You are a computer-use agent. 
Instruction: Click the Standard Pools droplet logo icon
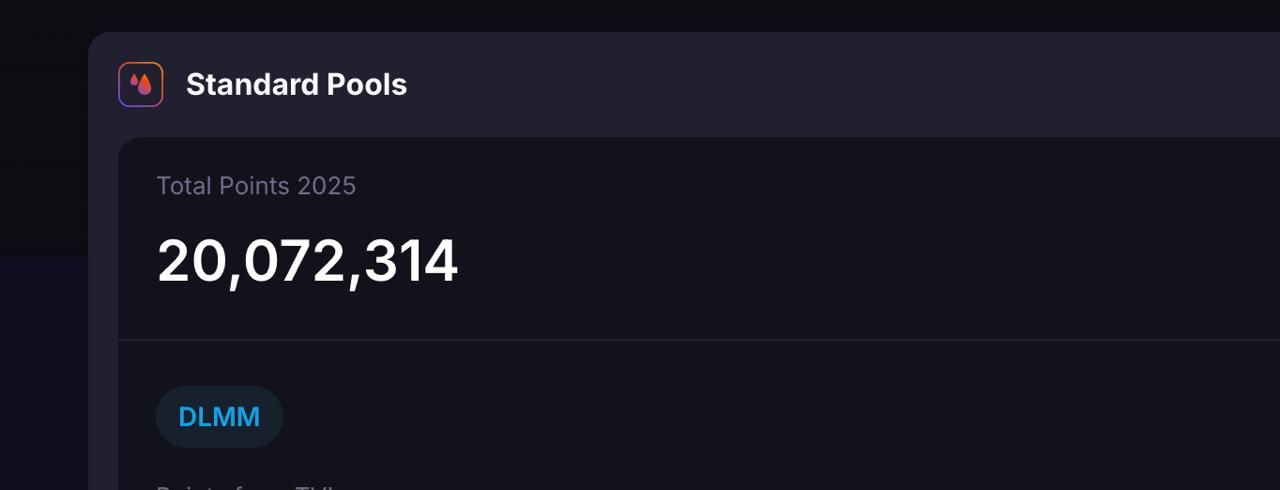[x=140, y=85]
